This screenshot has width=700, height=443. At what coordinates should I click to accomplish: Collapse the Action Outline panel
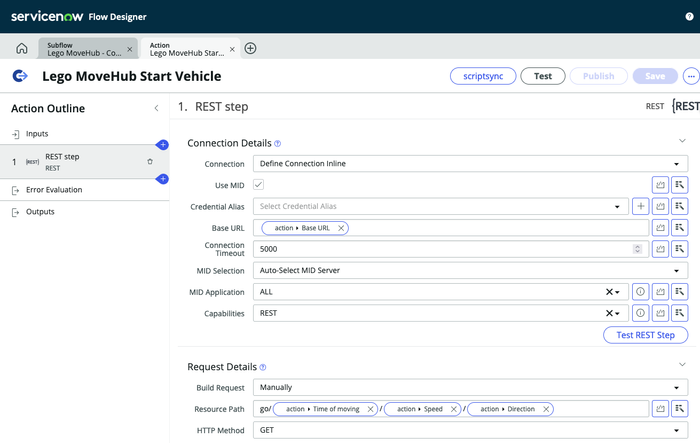click(x=156, y=108)
